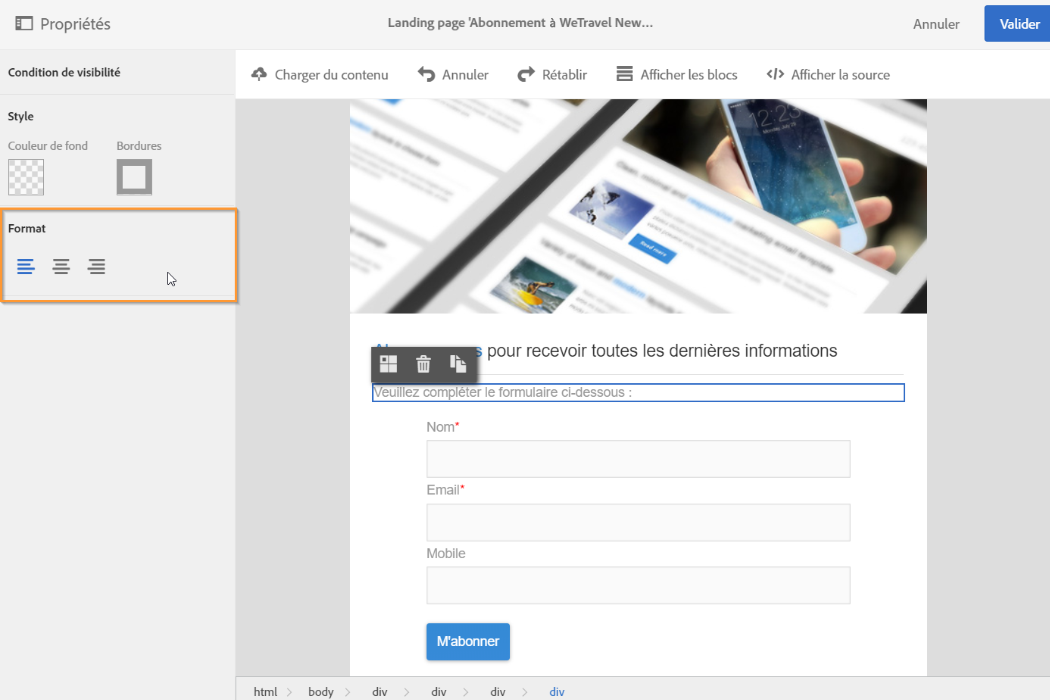Select the body breadcrumb item
The width and height of the screenshot is (1050, 700).
click(321, 692)
